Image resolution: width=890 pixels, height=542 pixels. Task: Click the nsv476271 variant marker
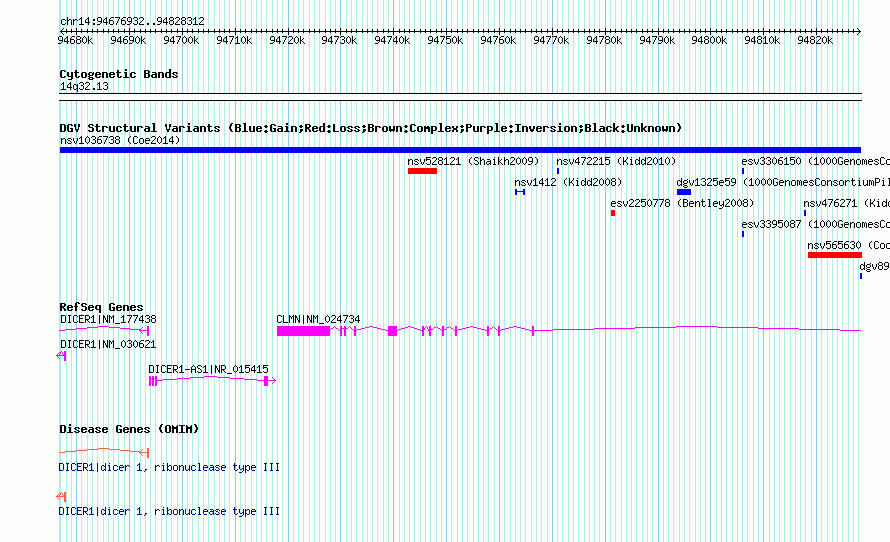pyautogui.click(x=805, y=213)
